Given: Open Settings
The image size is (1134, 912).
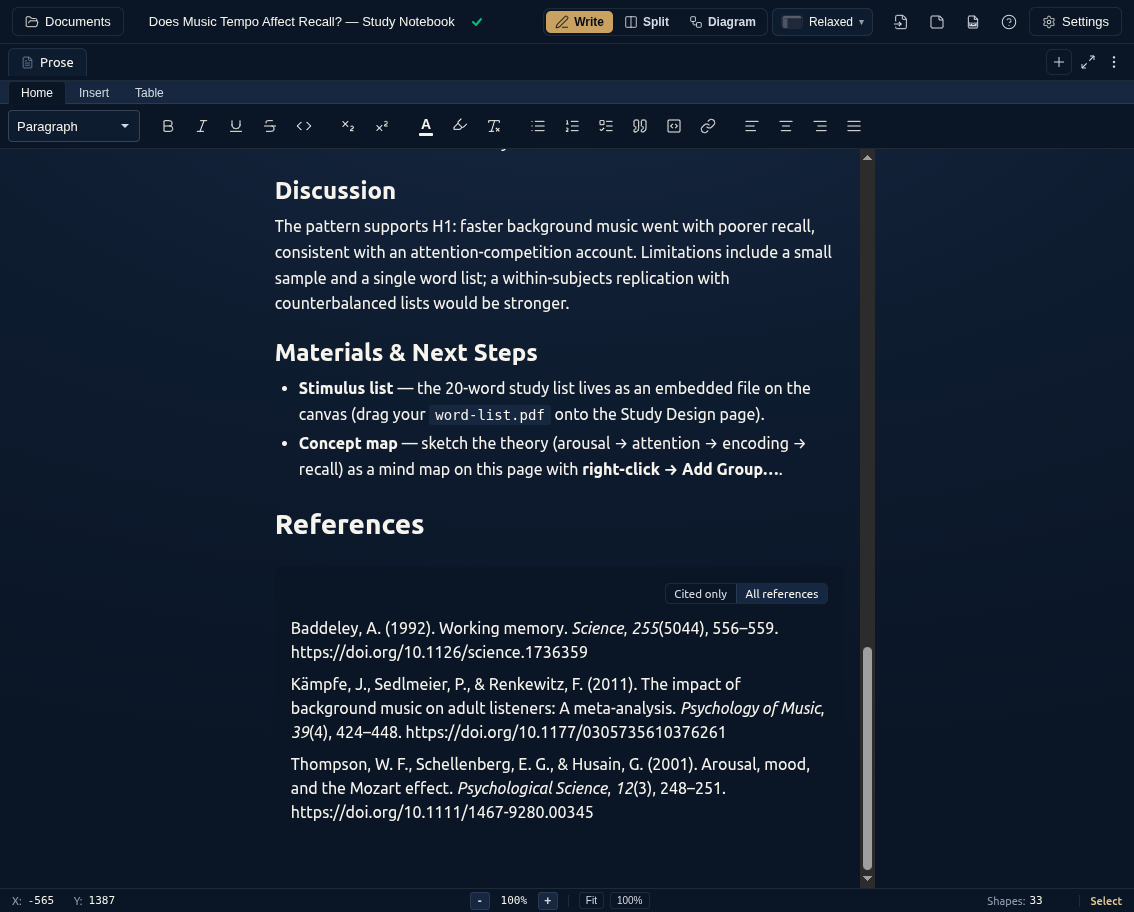Looking at the screenshot, I should (1075, 22).
